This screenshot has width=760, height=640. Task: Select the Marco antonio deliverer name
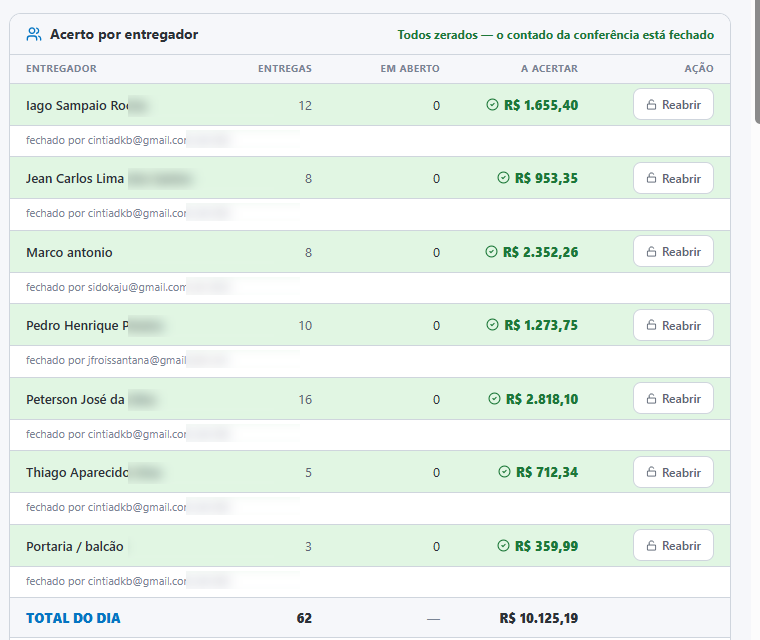pos(69,252)
